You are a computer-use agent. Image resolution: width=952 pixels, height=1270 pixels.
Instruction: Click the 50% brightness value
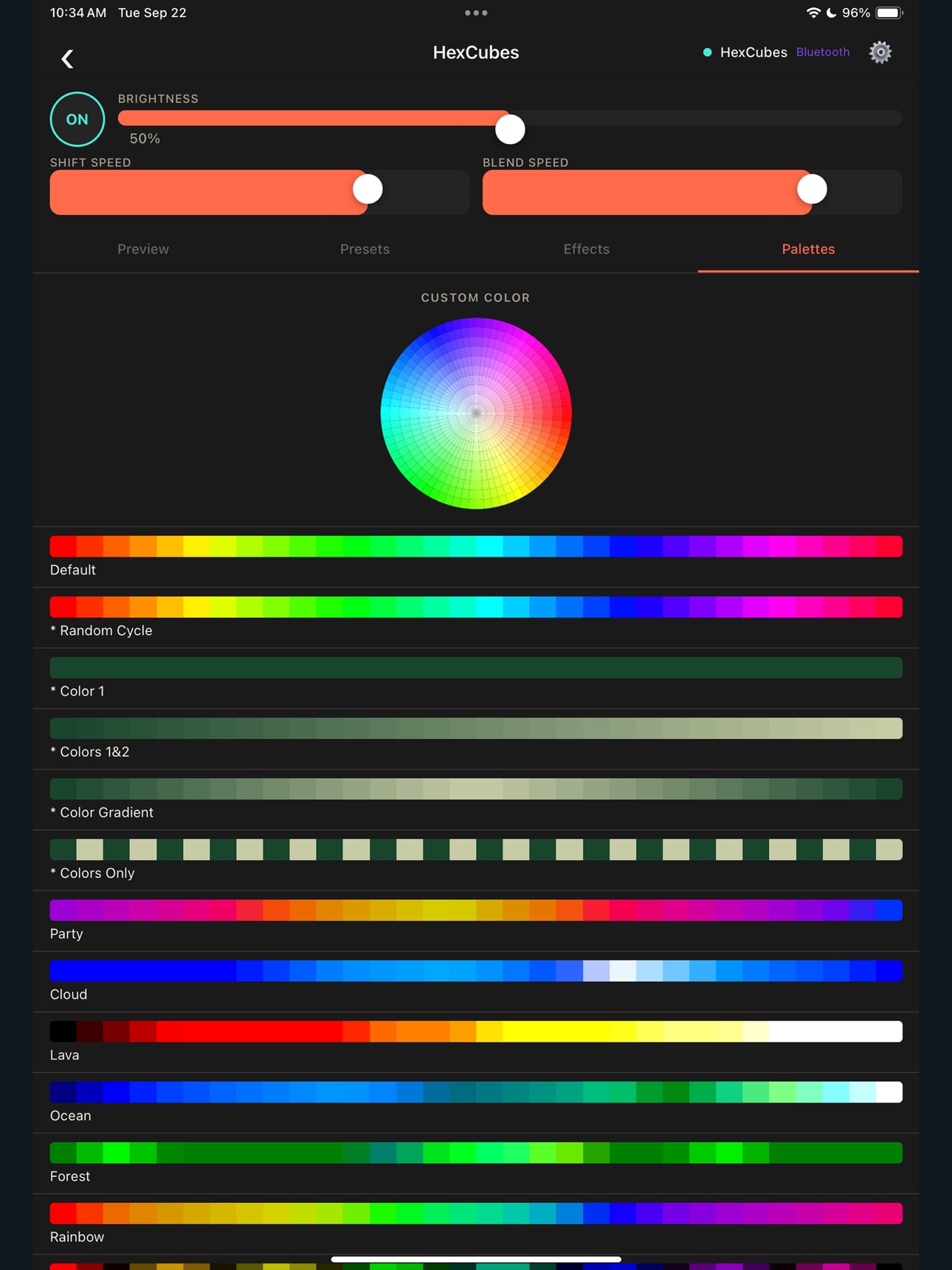(x=145, y=139)
